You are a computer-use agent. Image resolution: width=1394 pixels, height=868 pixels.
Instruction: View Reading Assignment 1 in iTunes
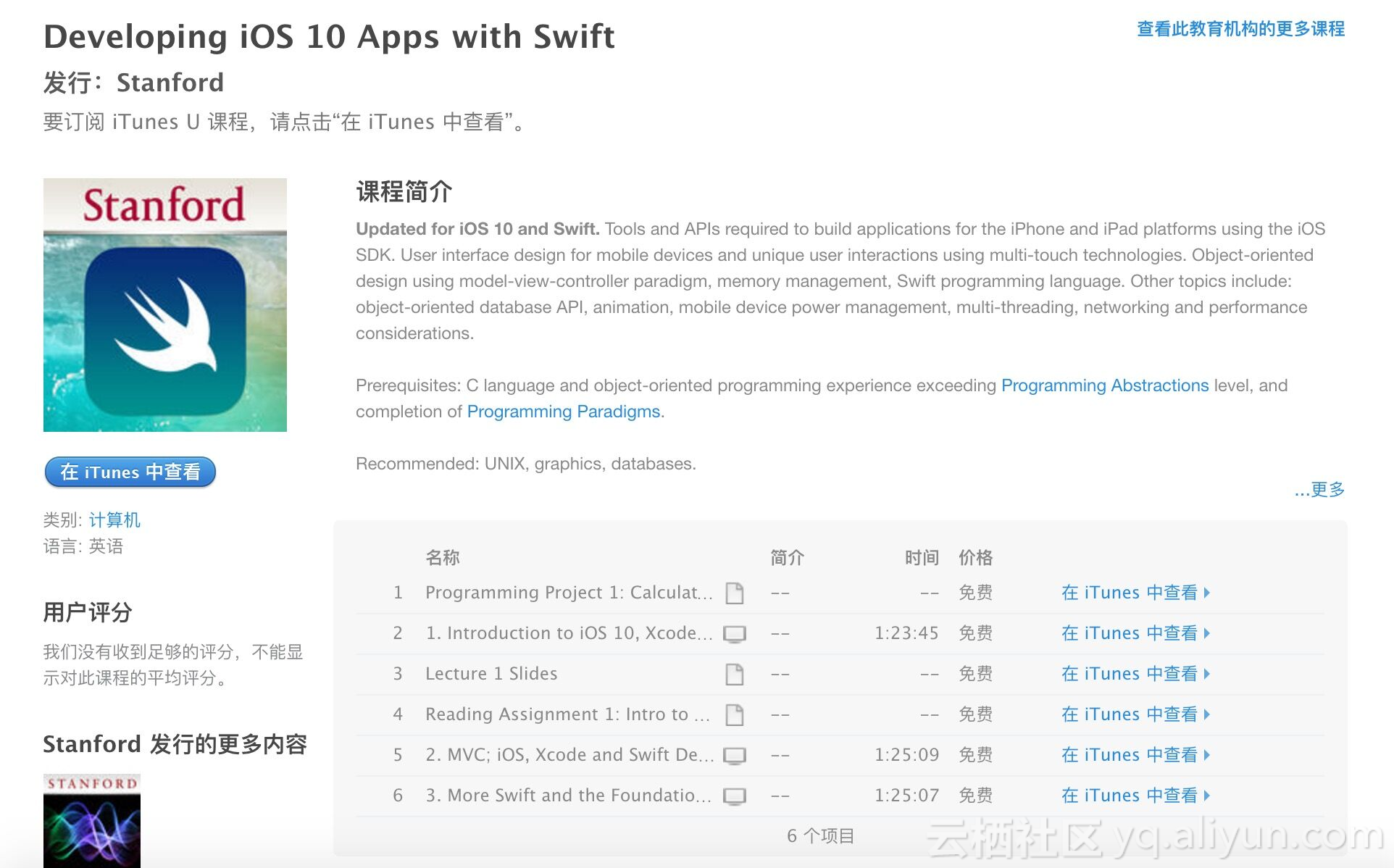[x=1135, y=714]
